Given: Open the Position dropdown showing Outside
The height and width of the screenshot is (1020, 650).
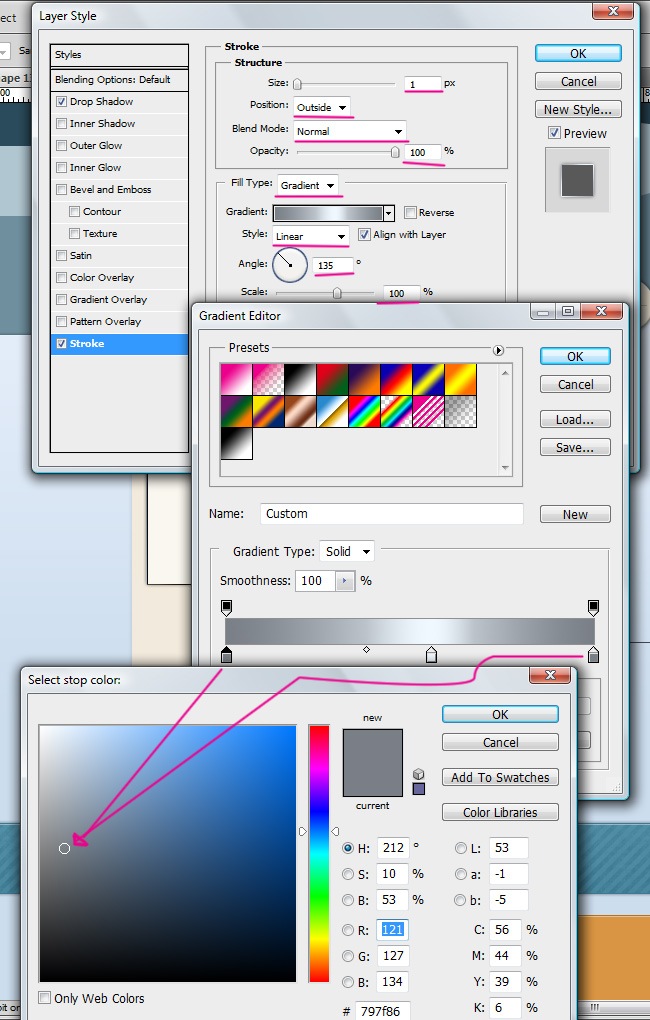Looking at the screenshot, I should point(322,107).
